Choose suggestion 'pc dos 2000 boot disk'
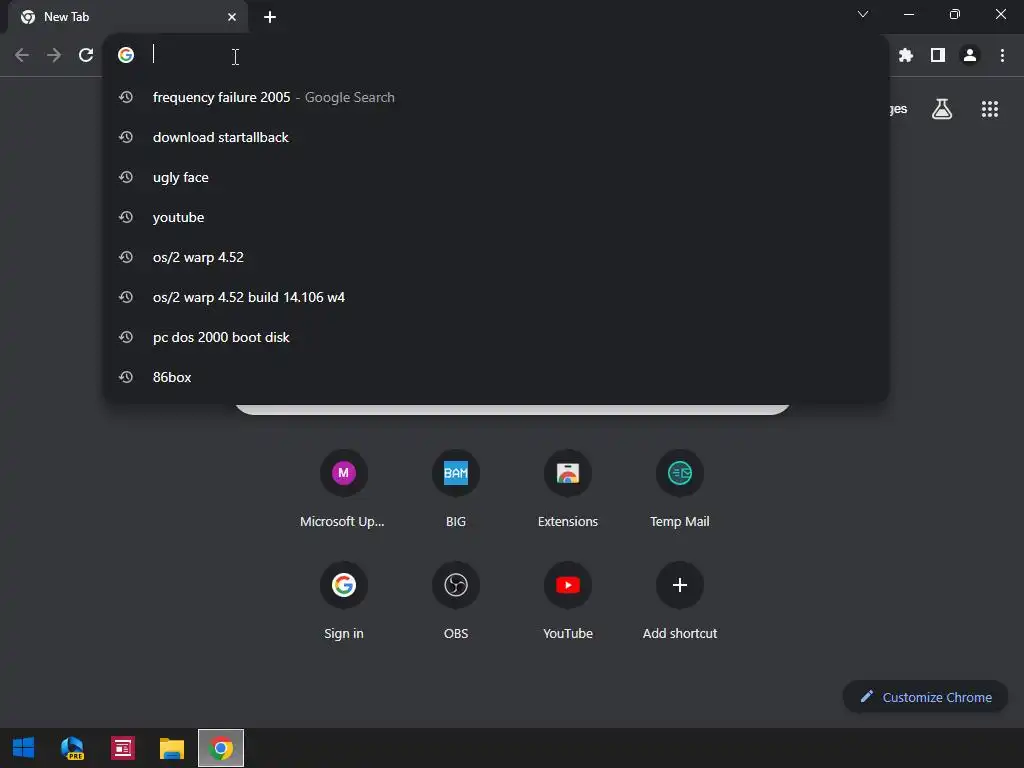Viewport: 1024px width, 768px height. pos(496,337)
